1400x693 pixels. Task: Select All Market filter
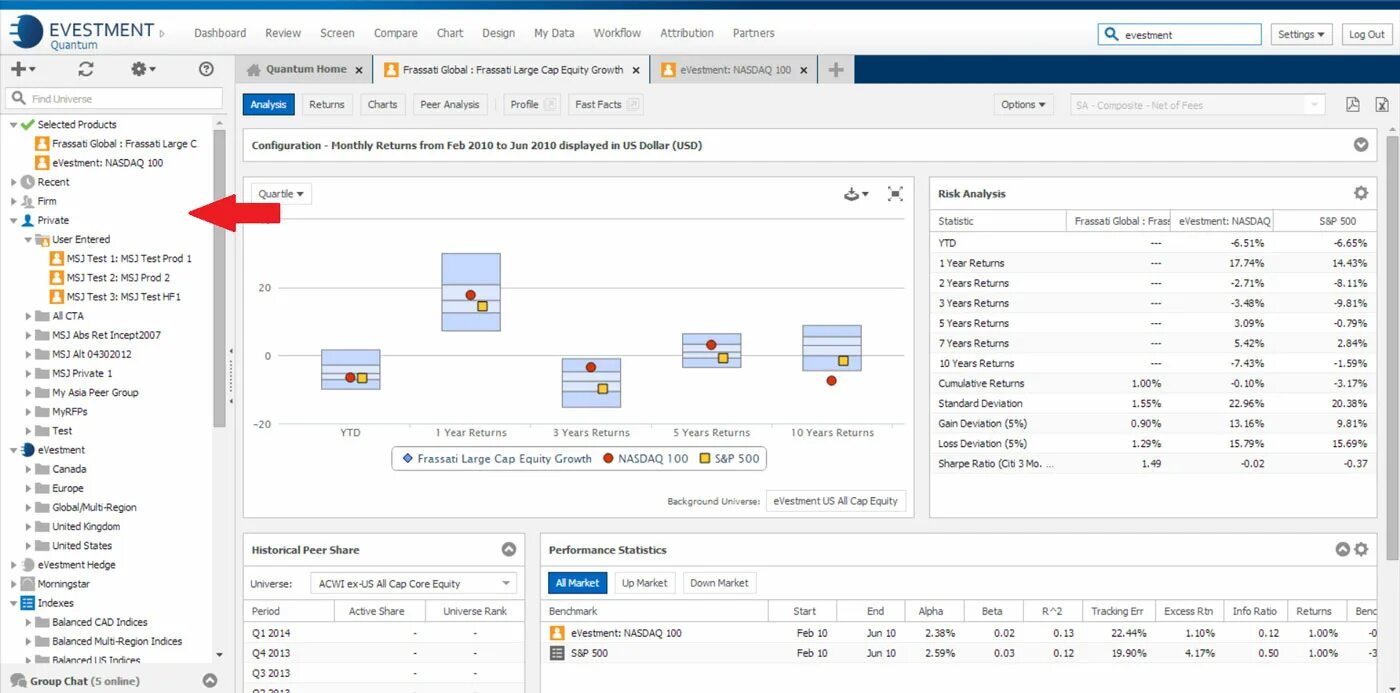click(577, 583)
